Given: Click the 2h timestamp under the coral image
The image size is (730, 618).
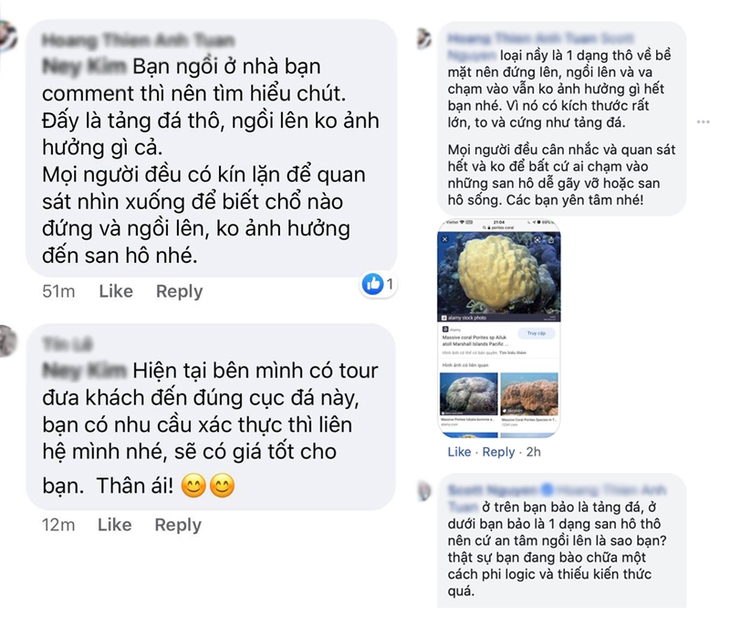Looking at the screenshot, I should tap(534, 452).
